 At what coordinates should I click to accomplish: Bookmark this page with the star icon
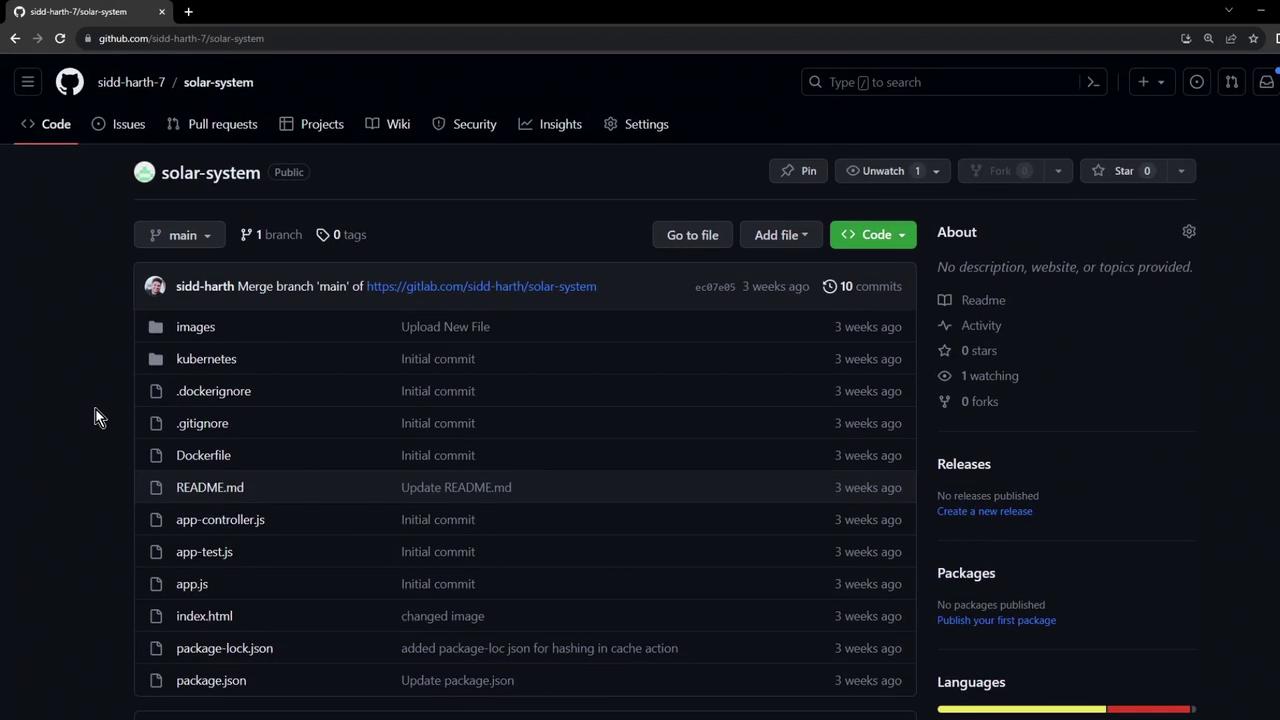[1254, 38]
